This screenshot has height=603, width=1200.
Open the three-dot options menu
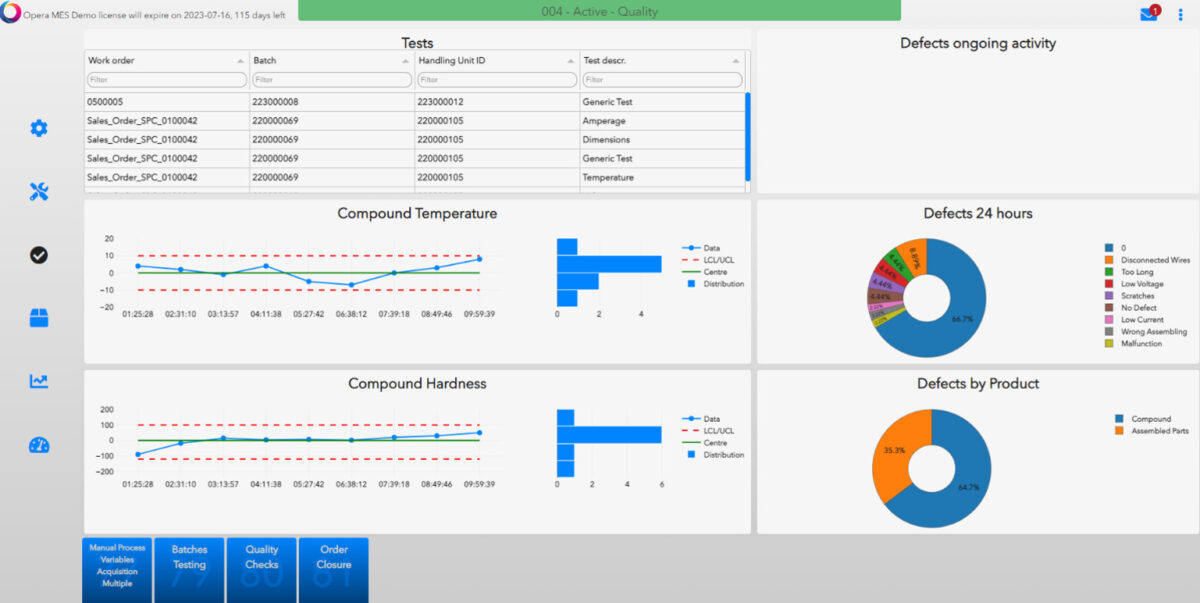click(x=1180, y=14)
